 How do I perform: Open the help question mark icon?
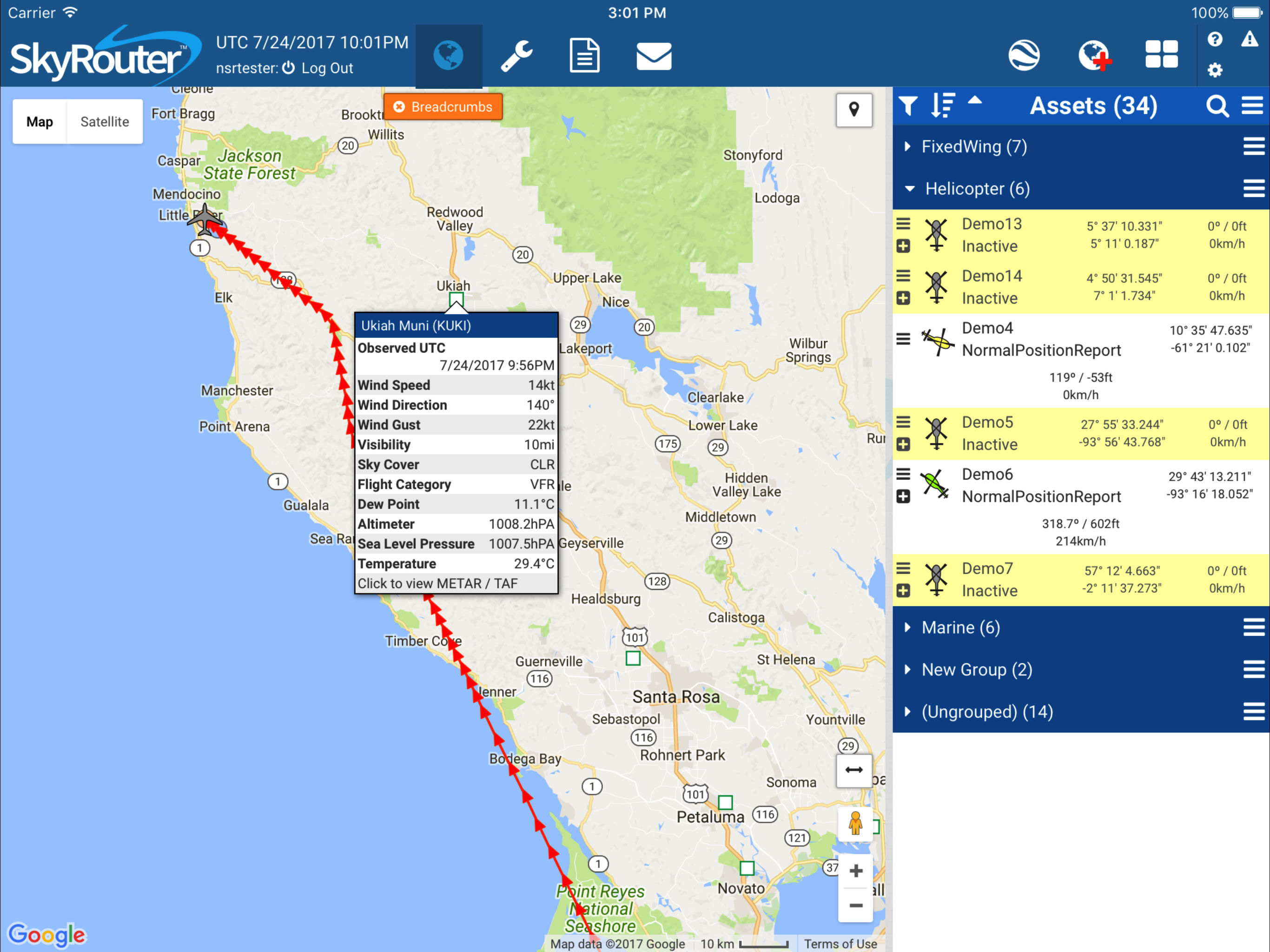[x=1215, y=39]
